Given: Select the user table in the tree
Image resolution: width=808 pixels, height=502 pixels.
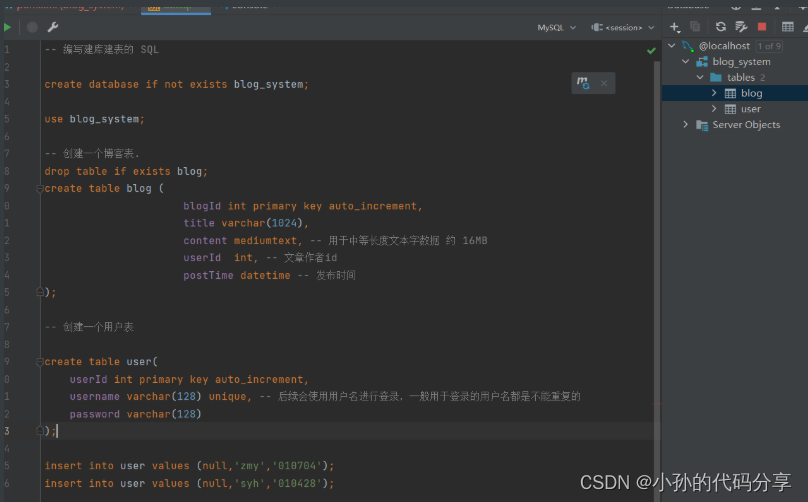Looking at the screenshot, I should (751, 109).
